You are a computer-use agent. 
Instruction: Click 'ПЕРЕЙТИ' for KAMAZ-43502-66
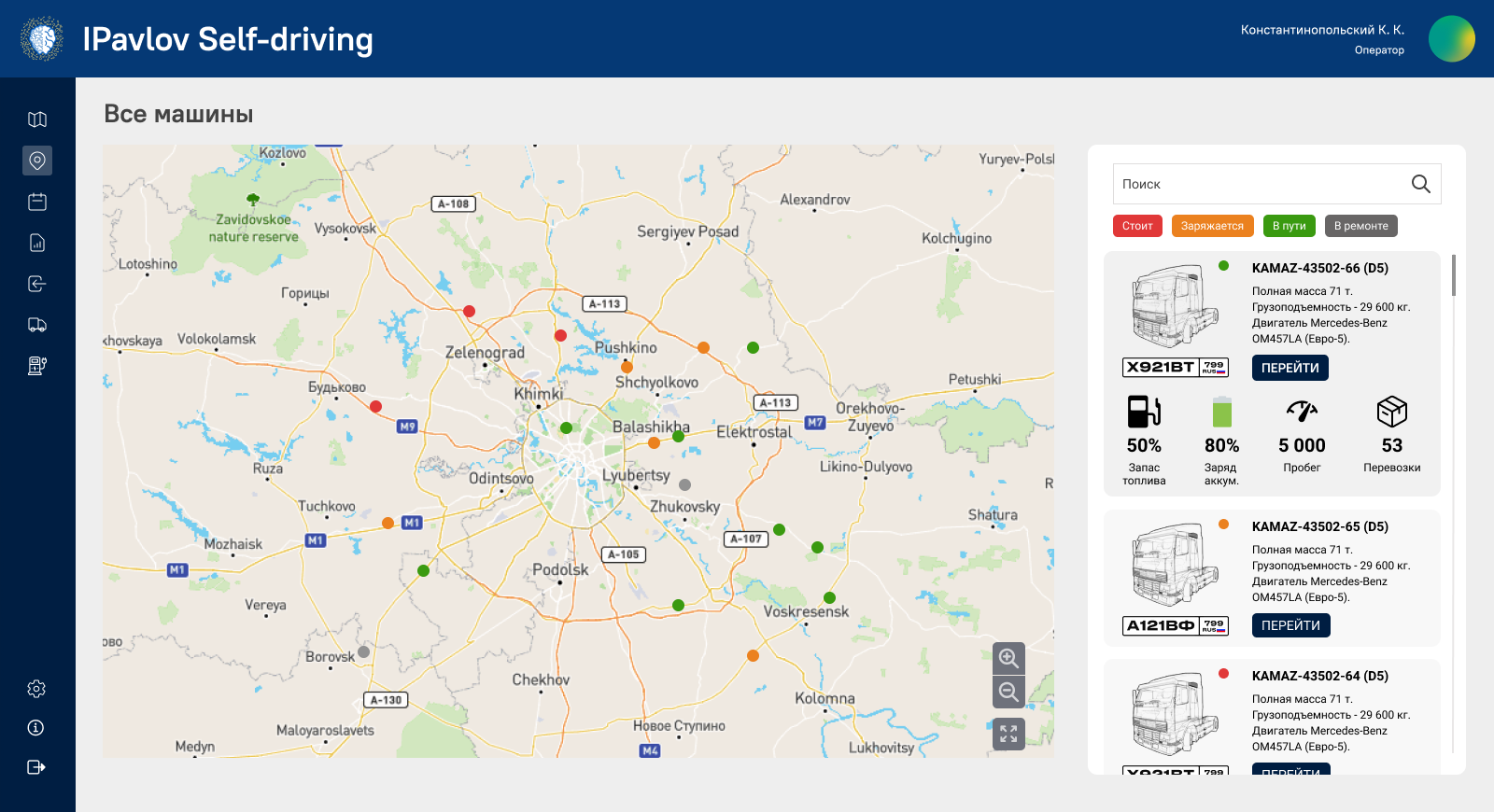click(1290, 368)
